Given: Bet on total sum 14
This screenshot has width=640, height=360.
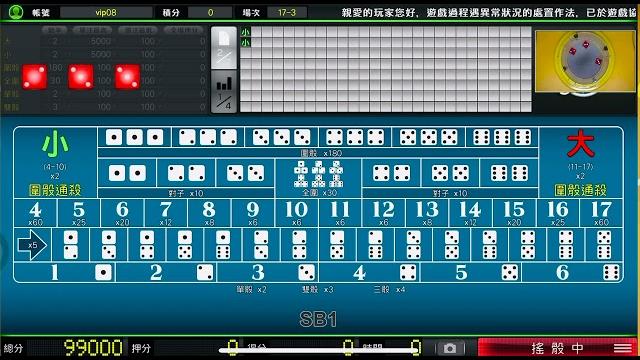Looking at the screenshot, I should coord(470,213).
